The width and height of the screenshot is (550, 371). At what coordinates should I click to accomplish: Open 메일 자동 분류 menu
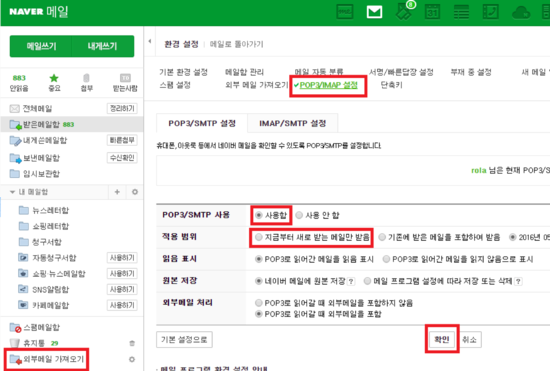coord(319,72)
